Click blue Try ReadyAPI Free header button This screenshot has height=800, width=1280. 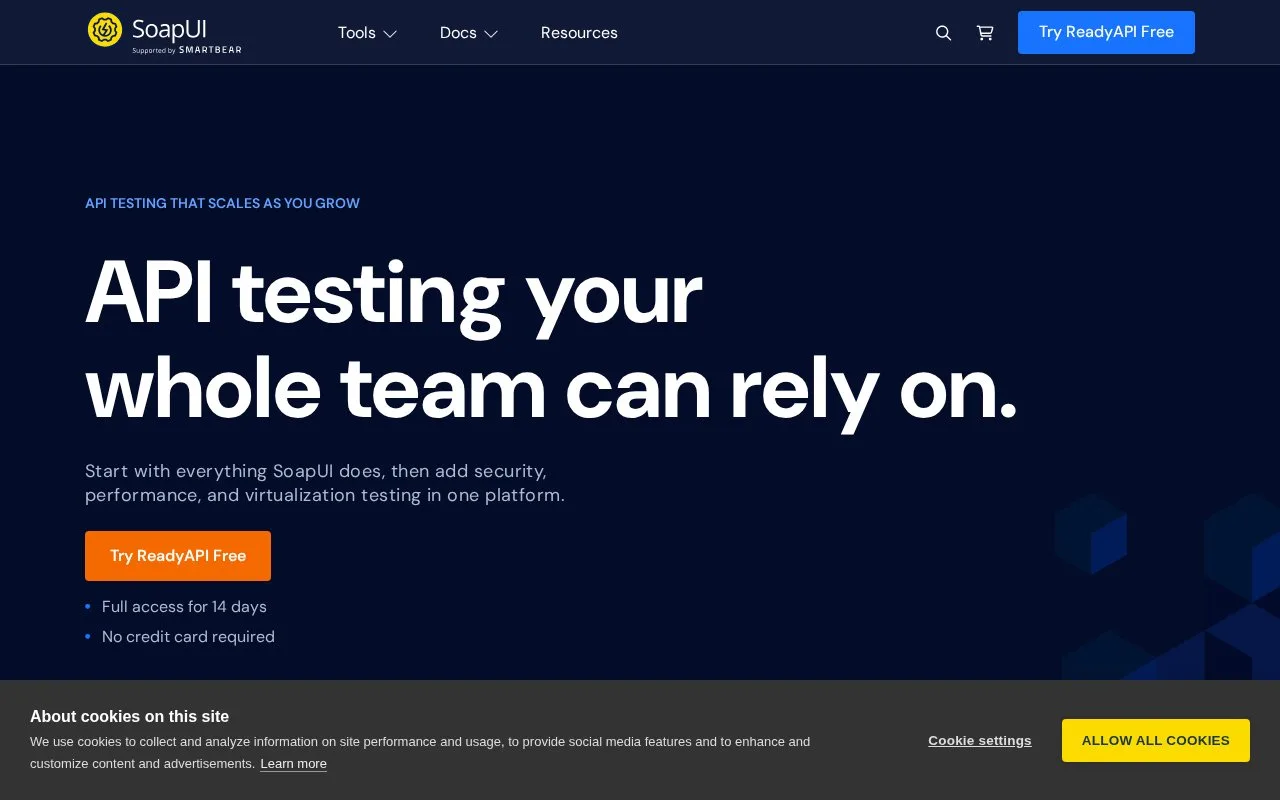(1106, 32)
